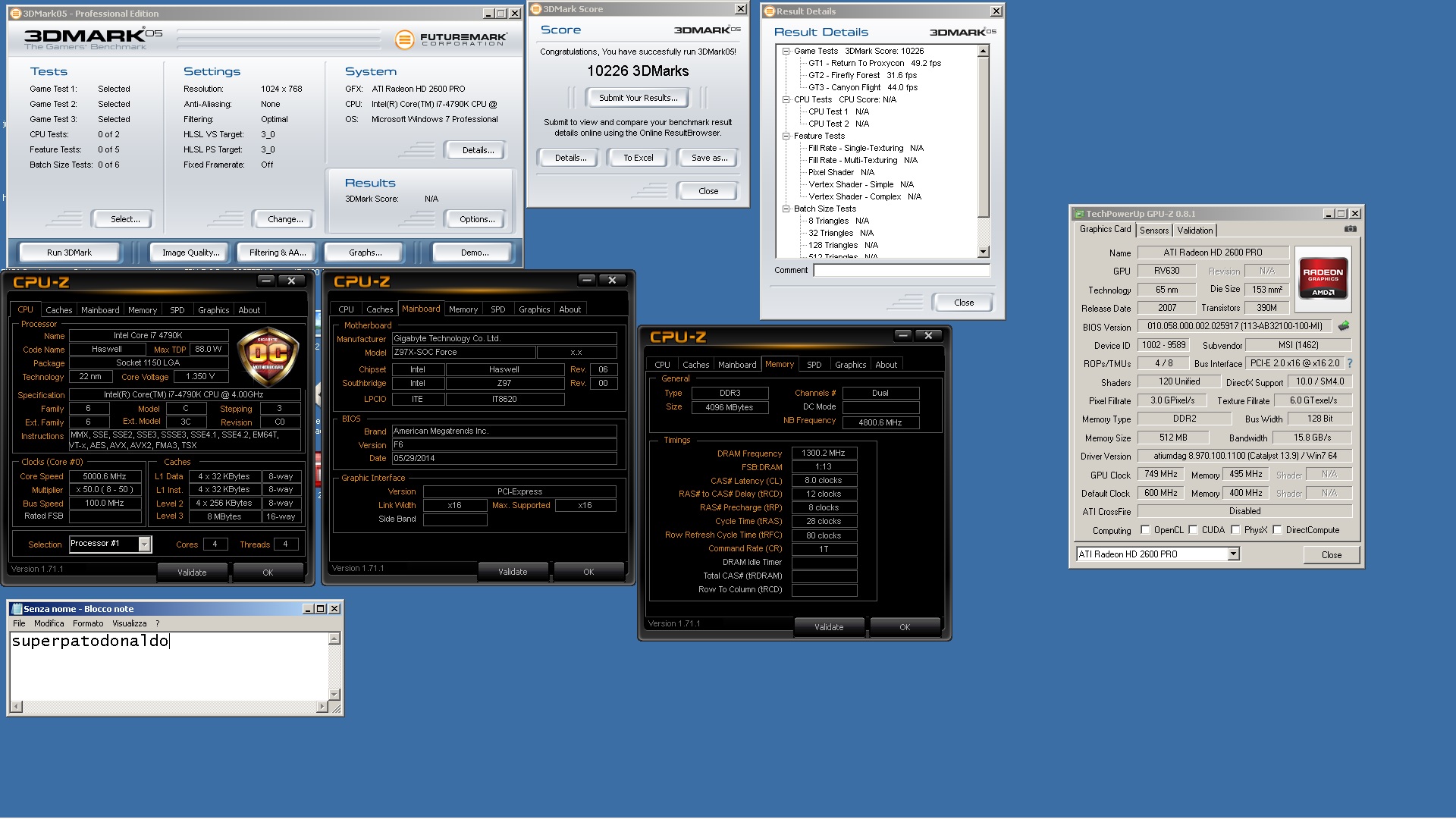
Task: Switch to SPD tab in CPU-Z Memory window
Action: (x=814, y=365)
